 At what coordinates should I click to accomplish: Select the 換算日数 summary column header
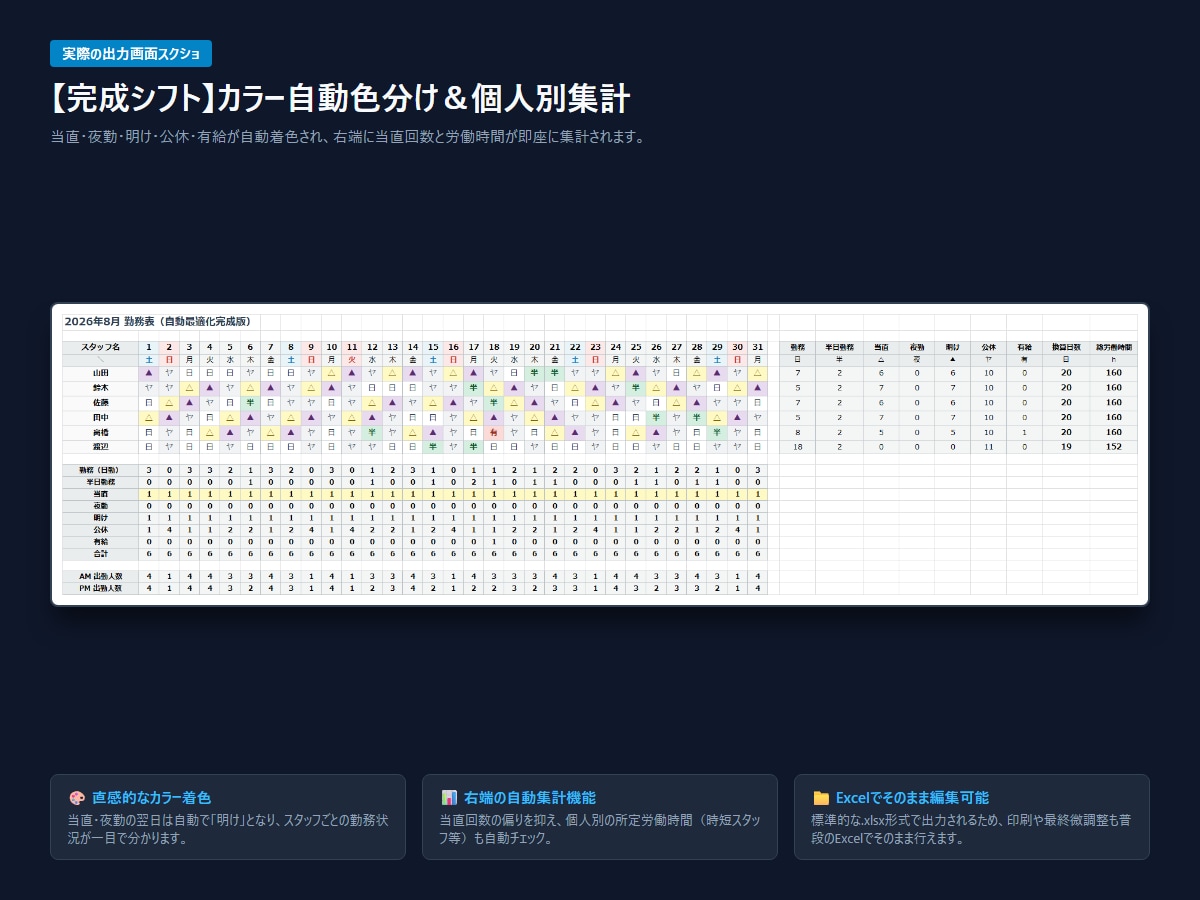pyautogui.click(x=1066, y=346)
